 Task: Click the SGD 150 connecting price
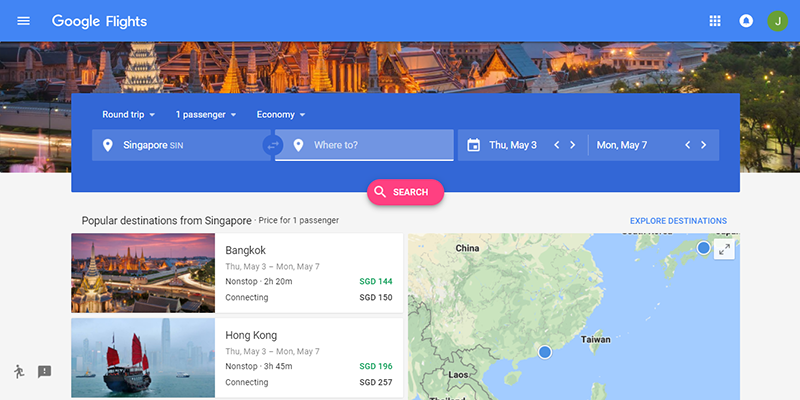pyautogui.click(x=376, y=297)
